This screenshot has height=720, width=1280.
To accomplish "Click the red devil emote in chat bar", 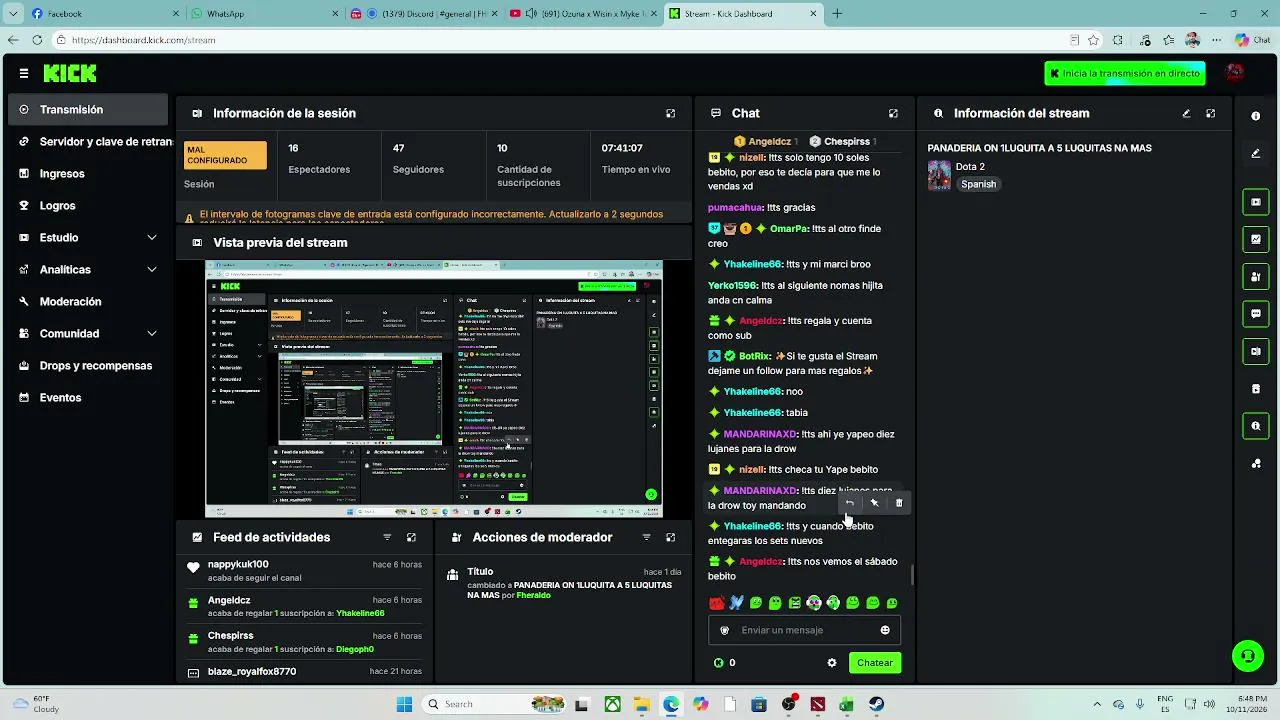I will pyautogui.click(x=716, y=603).
